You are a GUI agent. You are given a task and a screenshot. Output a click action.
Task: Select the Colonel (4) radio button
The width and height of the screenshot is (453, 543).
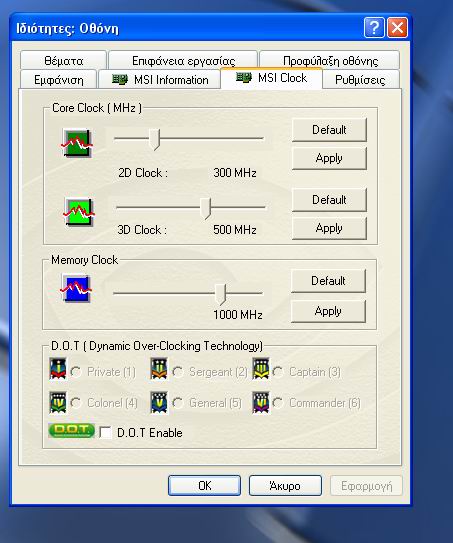(76, 403)
